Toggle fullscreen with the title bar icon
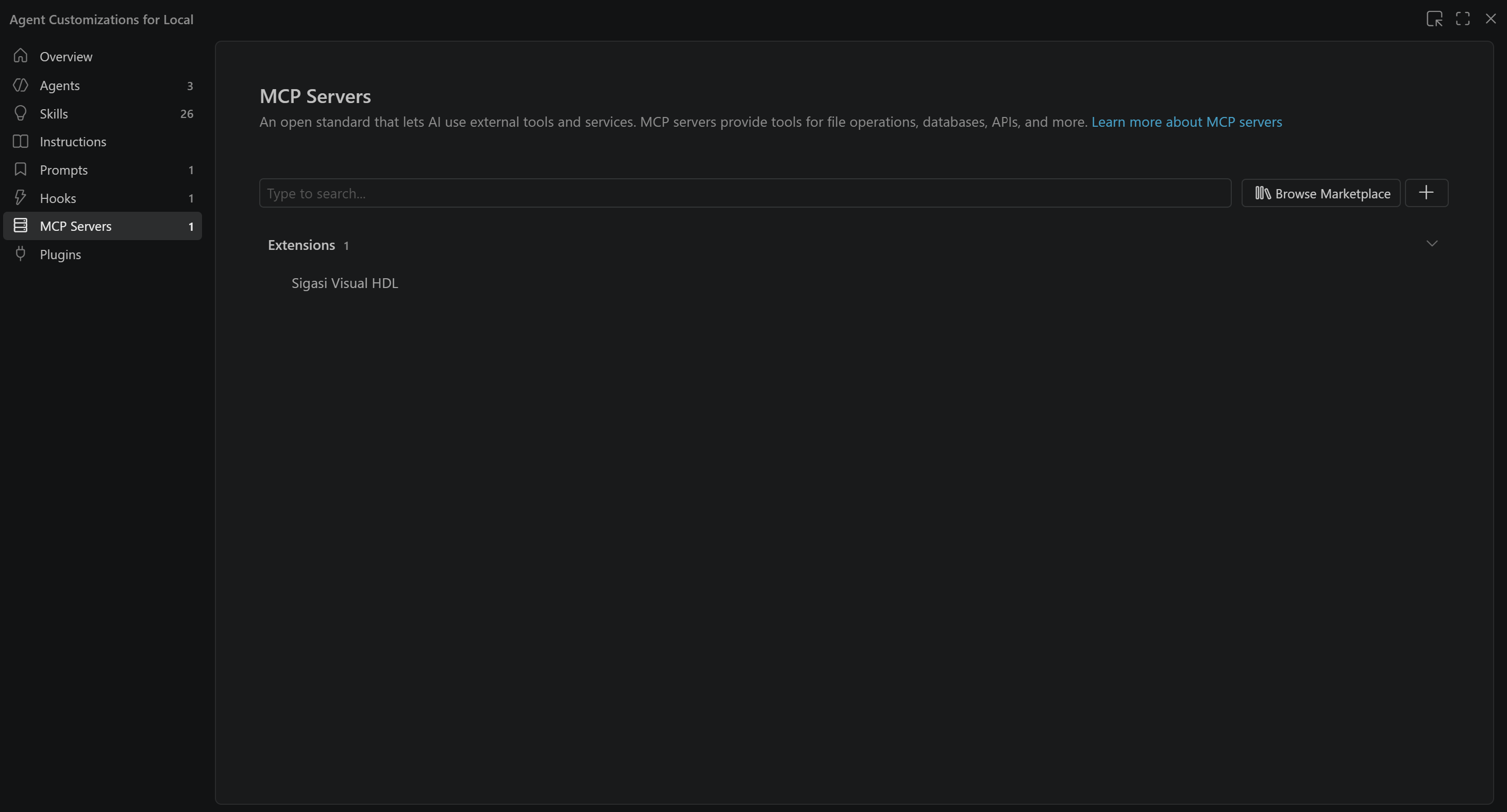Image resolution: width=1507 pixels, height=812 pixels. point(1463,19)
